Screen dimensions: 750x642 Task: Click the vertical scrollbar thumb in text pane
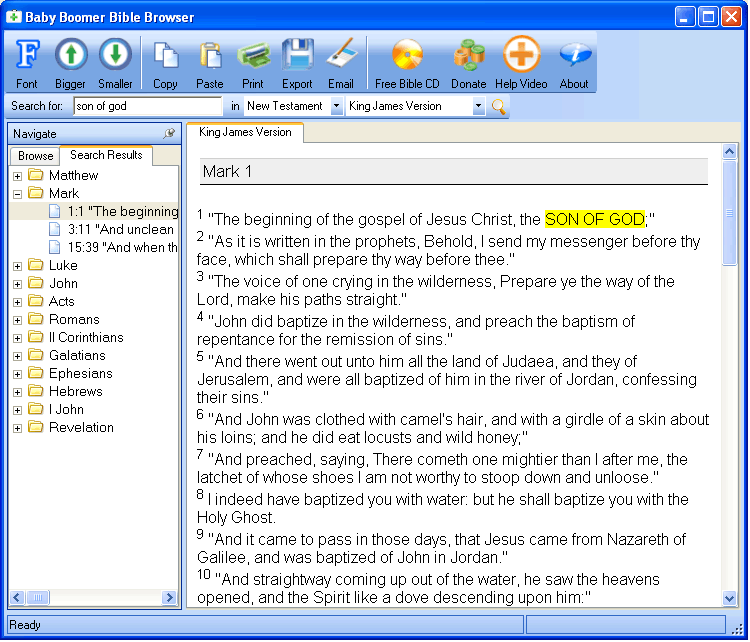click(x=729, y=213)
